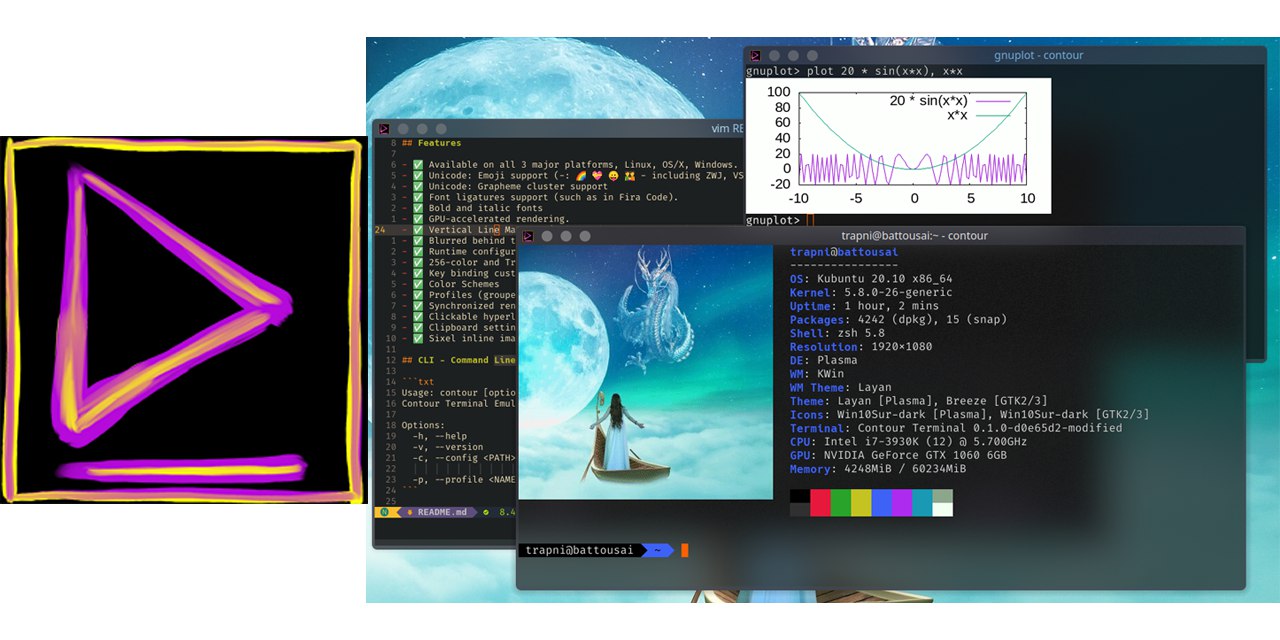Click the check emoji beside 'Unicode: Grapheme cluster support'

click(x=418, y=186)
